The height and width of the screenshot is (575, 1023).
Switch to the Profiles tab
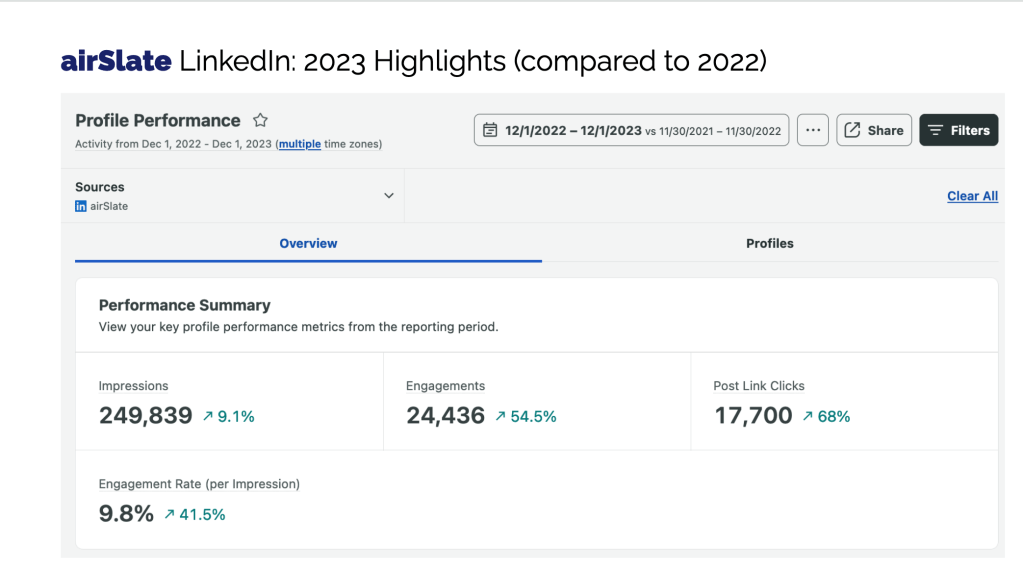769,243
